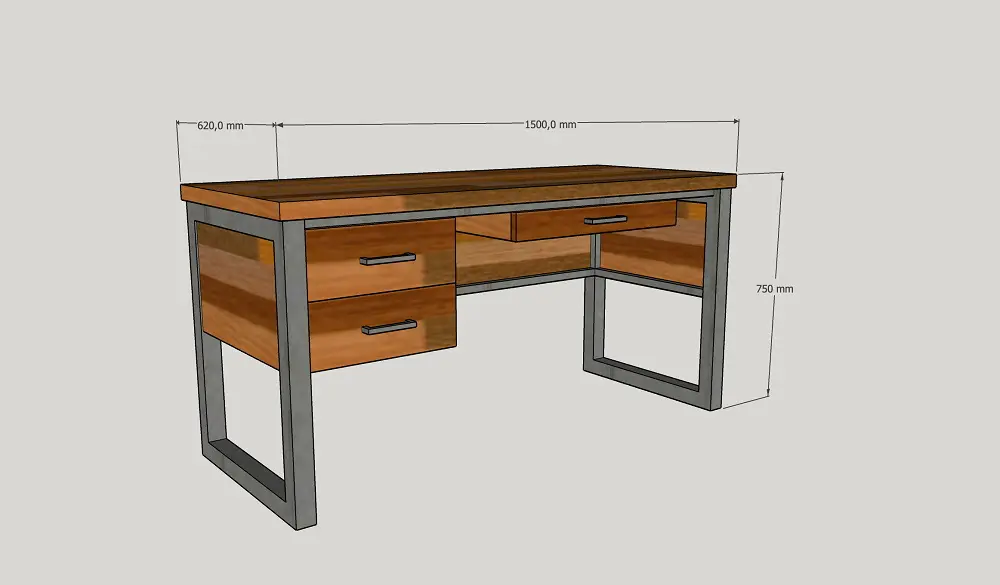Click the upper left drawer handle
Screen dimensions: 1000x585
(387, 259)
